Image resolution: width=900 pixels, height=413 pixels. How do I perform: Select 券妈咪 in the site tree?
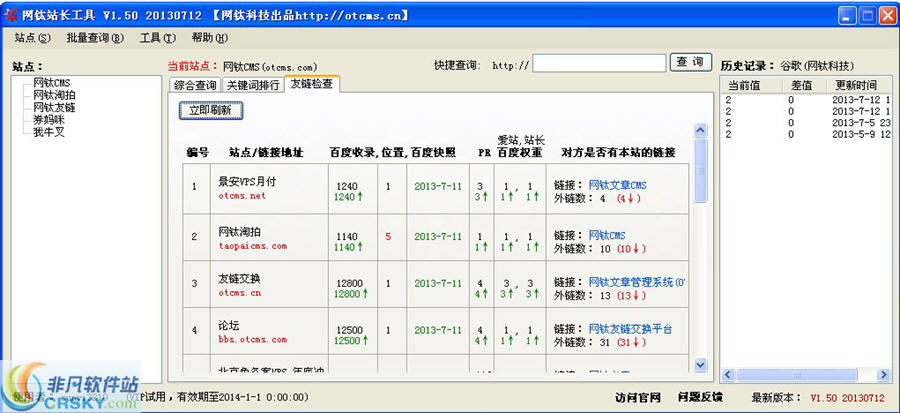(x=49, y=119)
